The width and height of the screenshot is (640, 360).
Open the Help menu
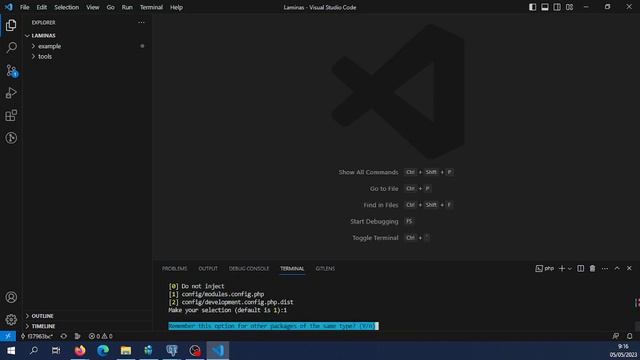(176, 7)
